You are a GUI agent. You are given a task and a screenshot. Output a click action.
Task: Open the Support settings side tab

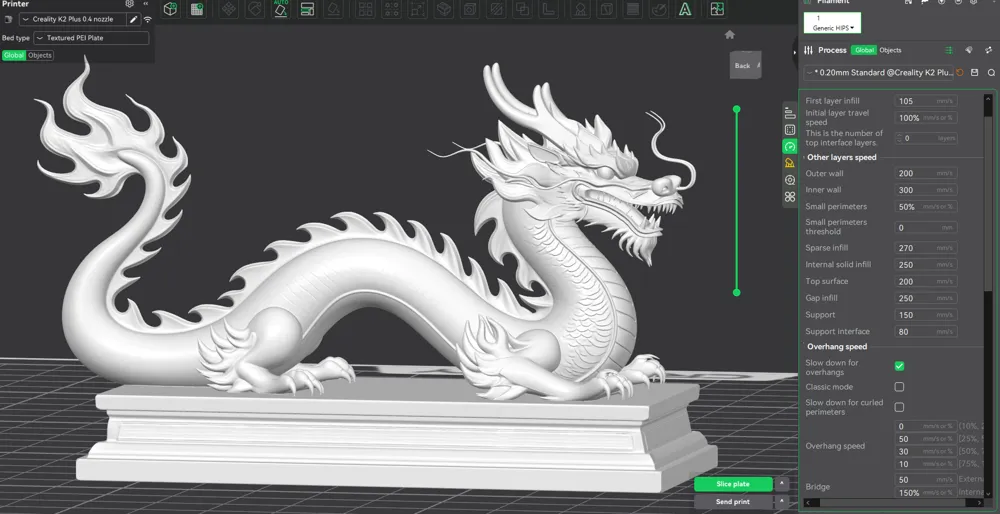coord(790,163)
